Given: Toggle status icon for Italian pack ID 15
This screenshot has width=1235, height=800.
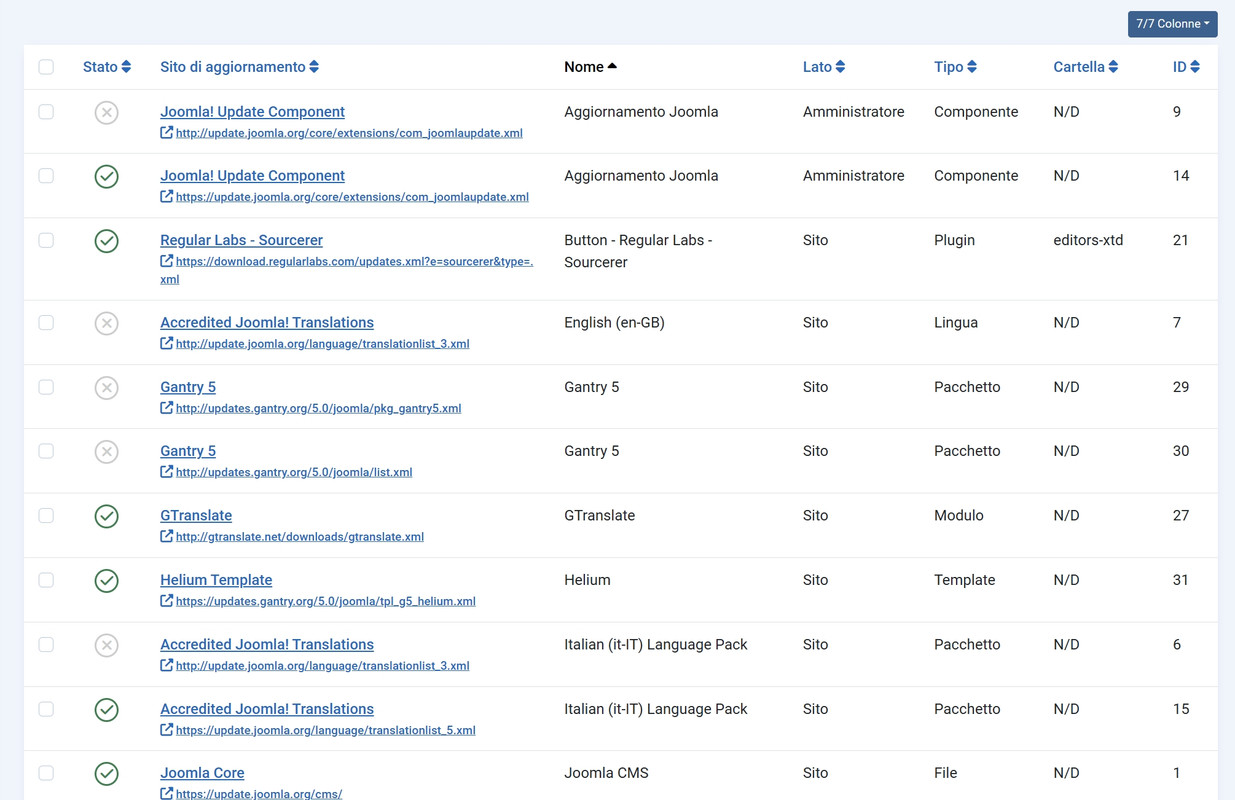Looking at the screenshot, I should [x=107, y=710].
